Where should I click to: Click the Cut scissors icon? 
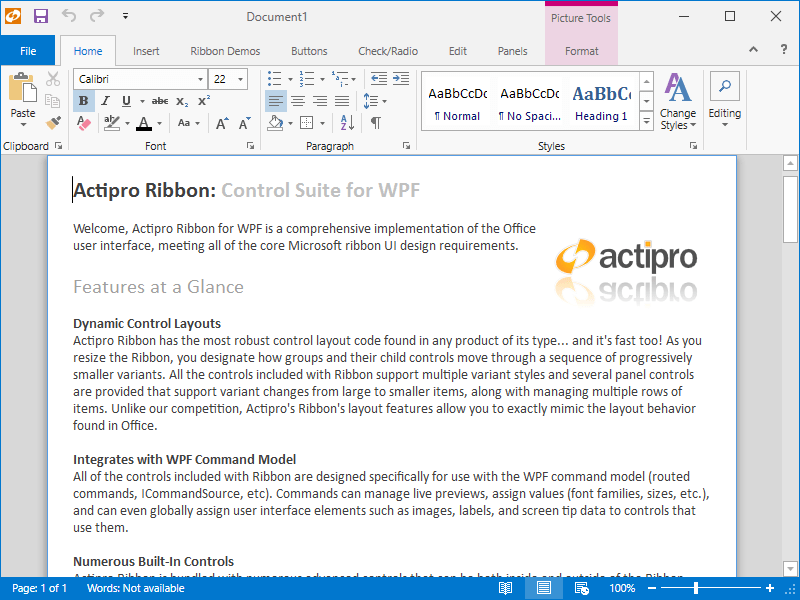53,79
